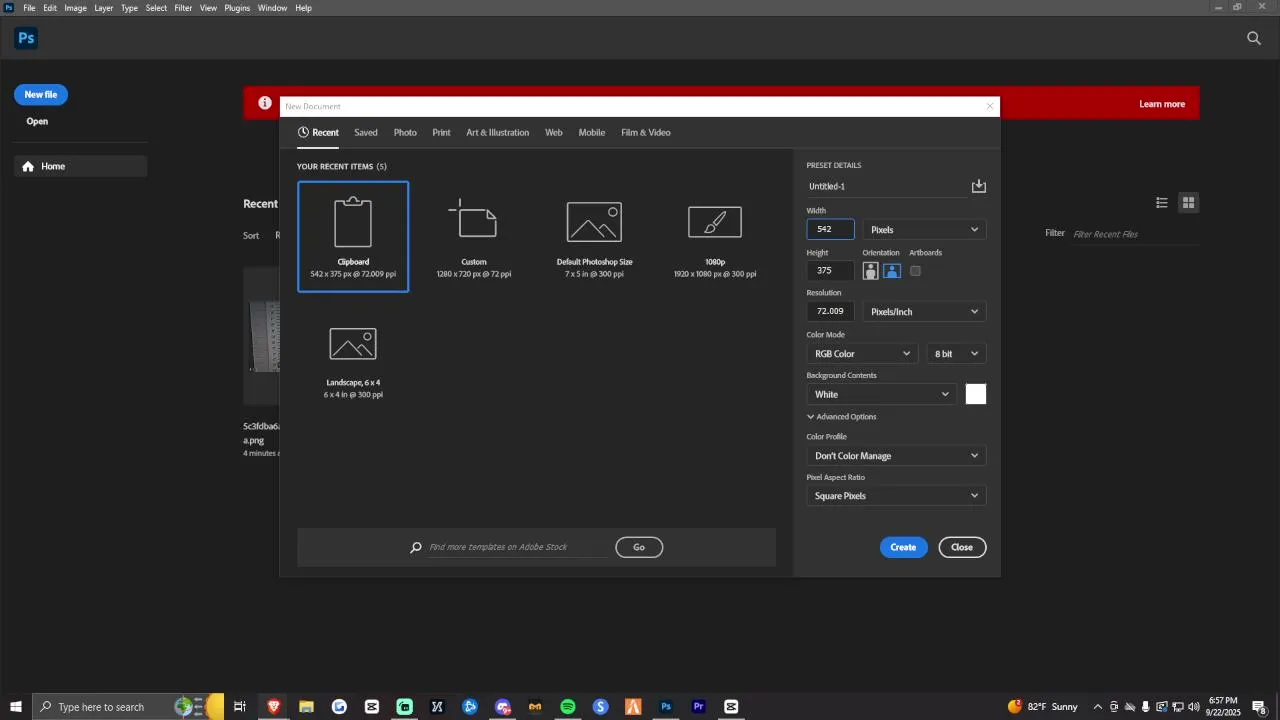Open the Filter menu
This screenshot has height=720, width=1280.
click(183, 8)
